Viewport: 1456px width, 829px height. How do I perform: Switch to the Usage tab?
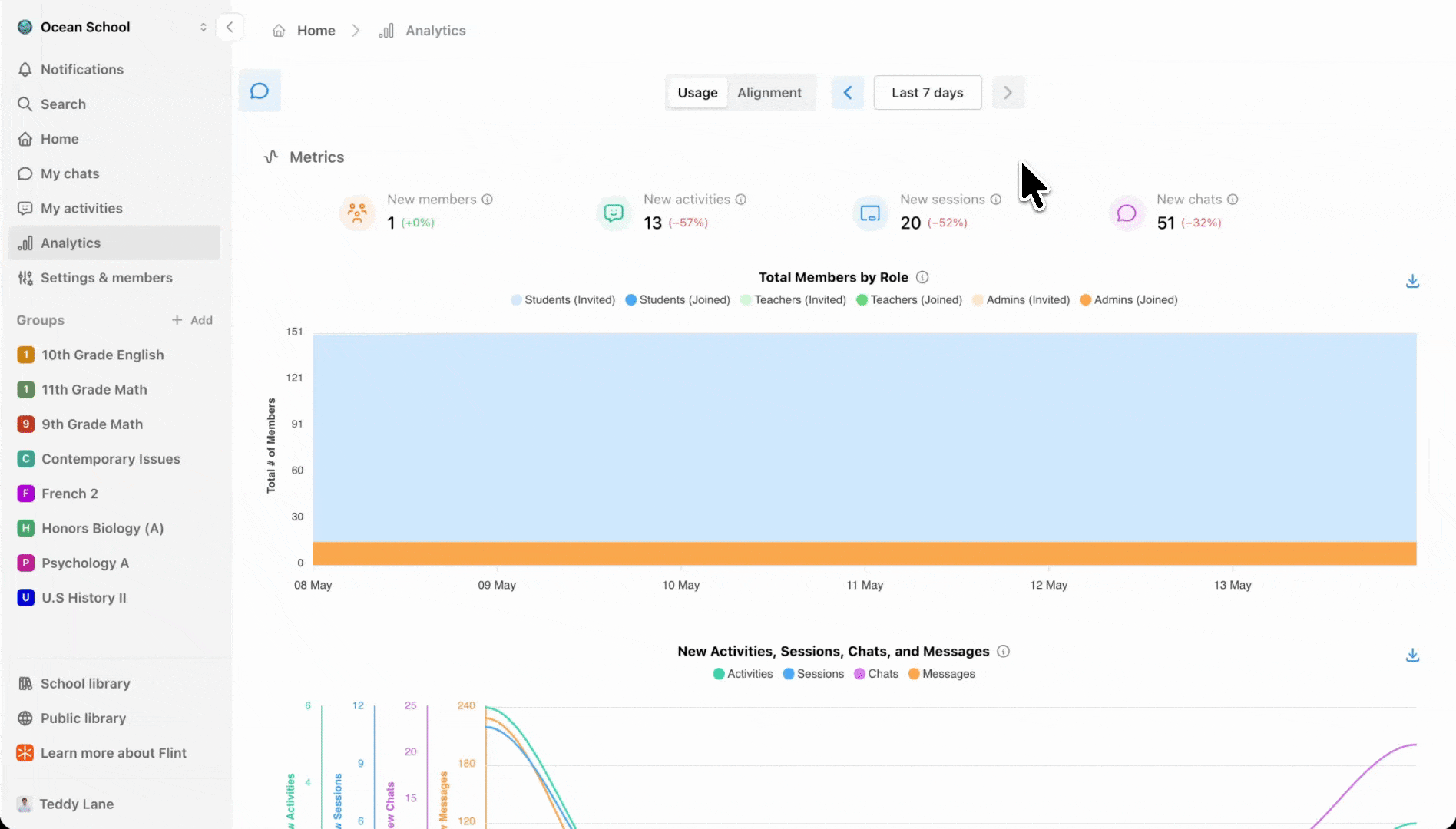click(697, 93)
